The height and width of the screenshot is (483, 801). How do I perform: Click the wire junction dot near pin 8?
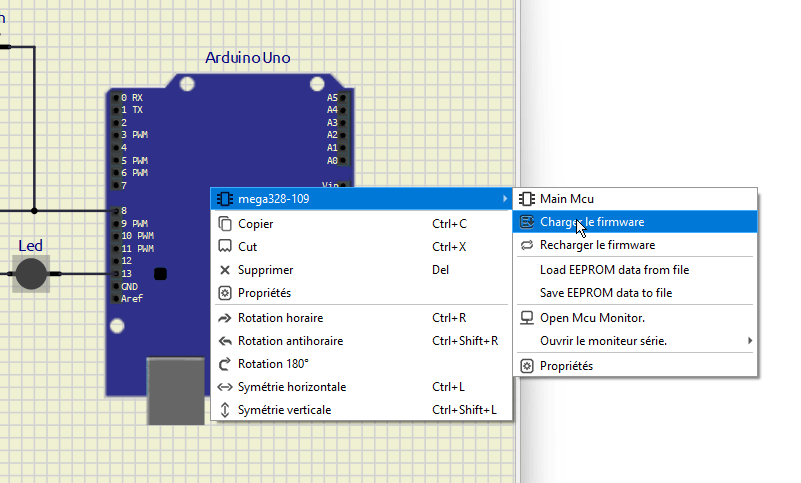coord(34,211)
